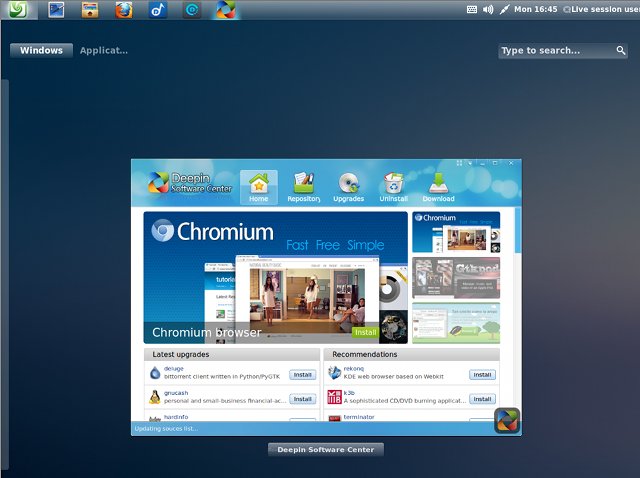
Task: Click the green Deepin launcher icon in top panel
Action: click(18, 9)
